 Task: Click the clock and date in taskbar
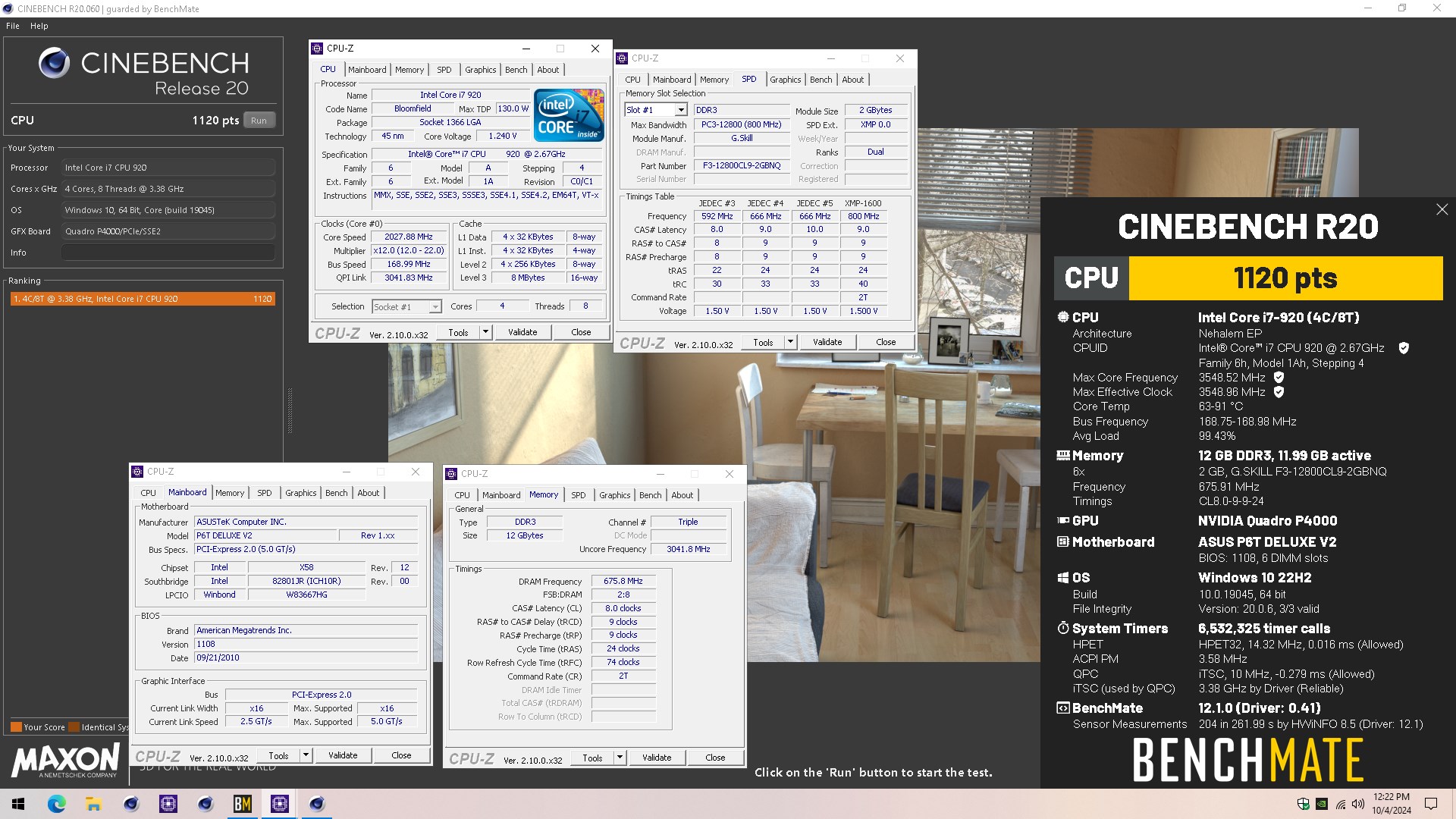(x=1392, y=804)
